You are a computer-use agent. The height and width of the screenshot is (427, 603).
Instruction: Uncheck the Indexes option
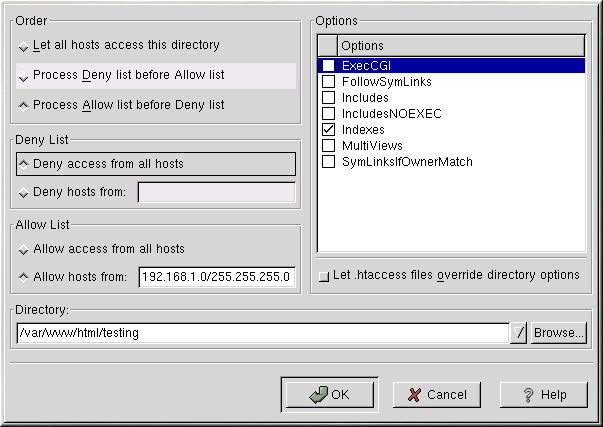(328, 130)
